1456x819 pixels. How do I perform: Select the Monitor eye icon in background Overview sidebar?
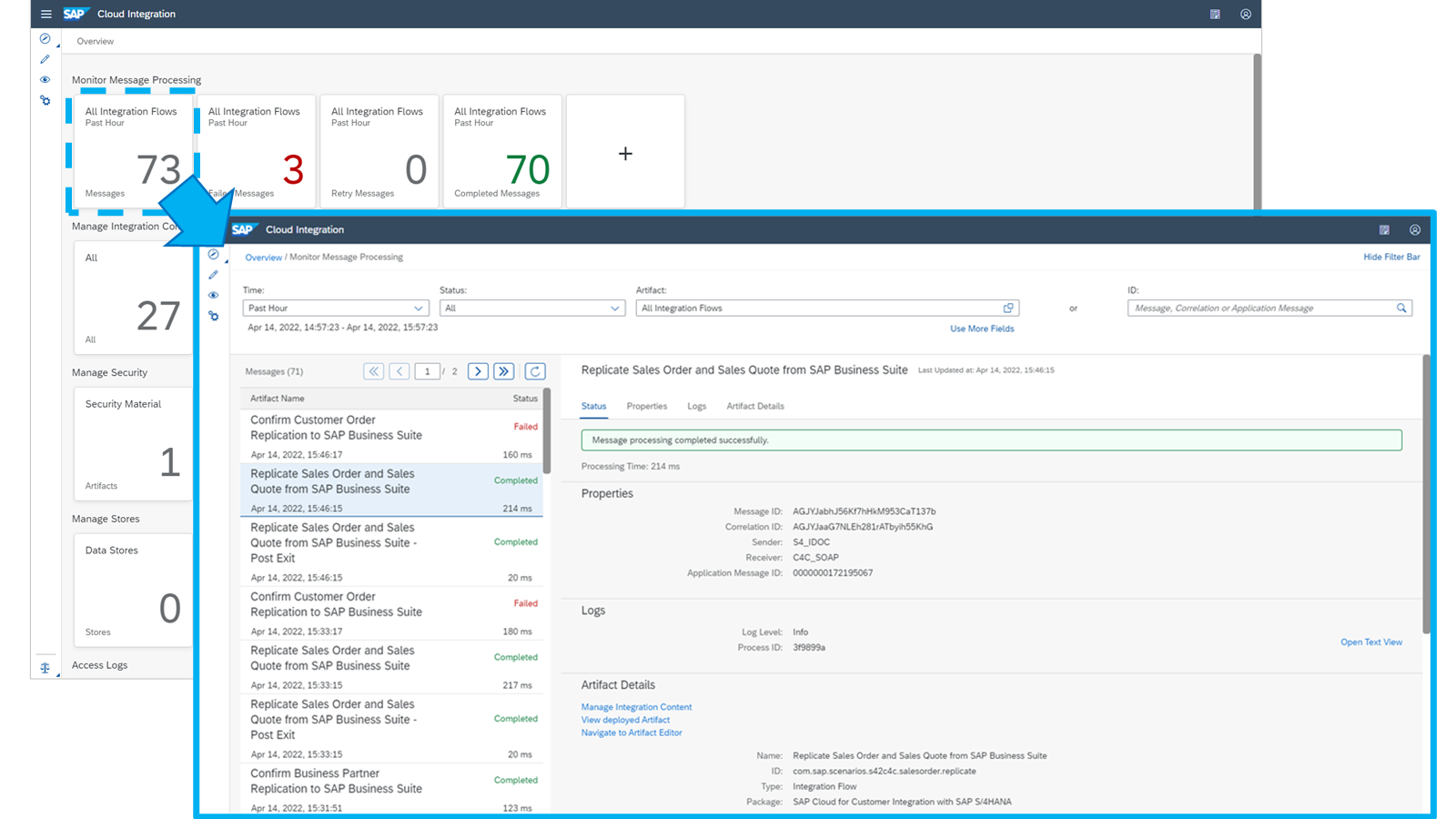point(45,80)
